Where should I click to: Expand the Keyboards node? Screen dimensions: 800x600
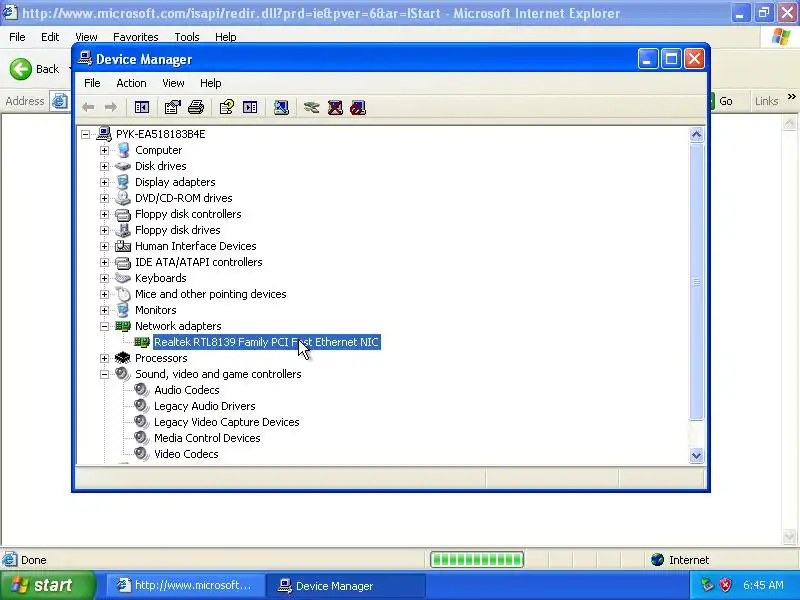click(105, 278)
